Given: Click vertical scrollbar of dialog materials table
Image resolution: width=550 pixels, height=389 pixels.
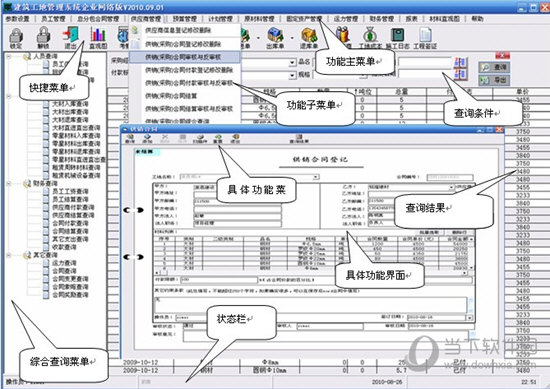Looking at the screenshot, I should click(x=471, y=253).
